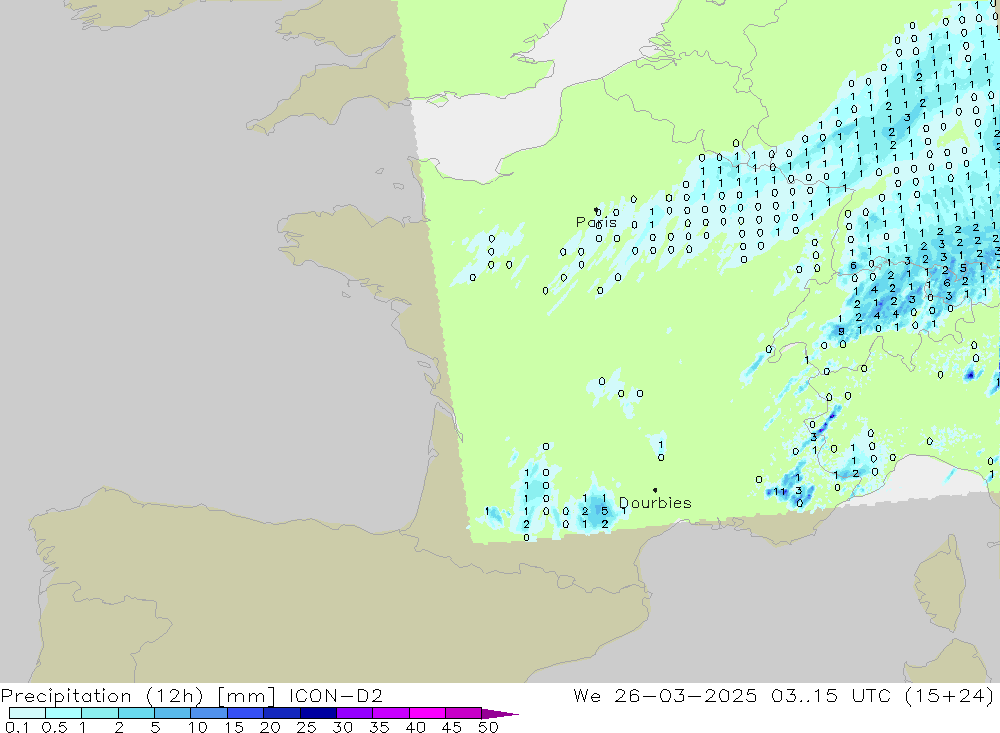This screenshot has width=1000, height=733.
Task: Click the legend label "0.5"
Action: (x=54, y=727)
